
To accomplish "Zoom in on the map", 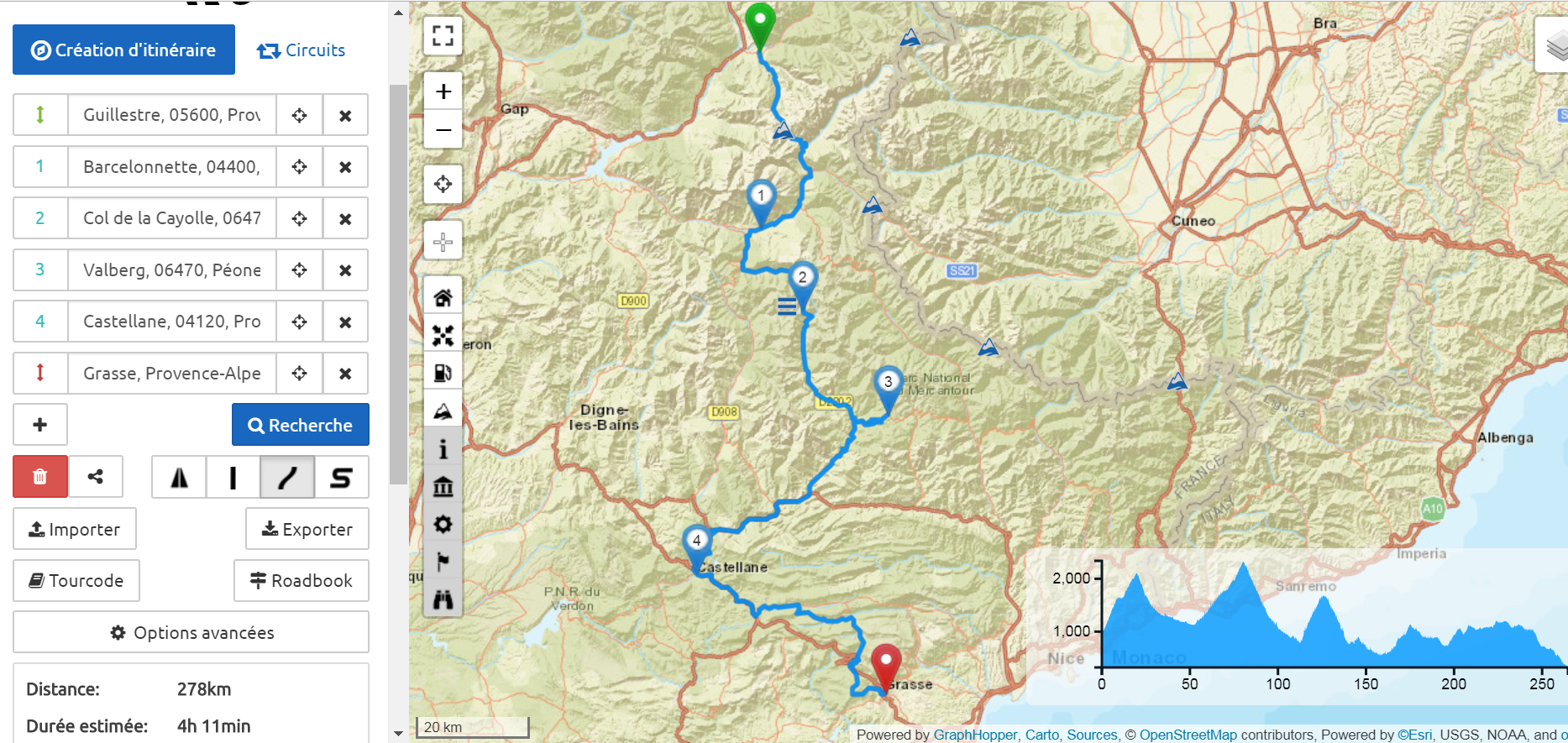I will tap(443, 91).
